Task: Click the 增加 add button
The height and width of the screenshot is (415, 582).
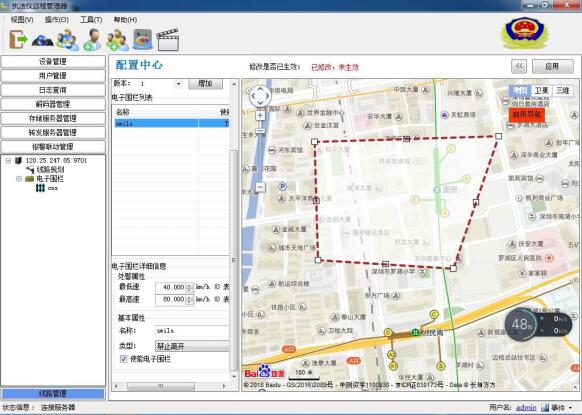Action: 205,84
